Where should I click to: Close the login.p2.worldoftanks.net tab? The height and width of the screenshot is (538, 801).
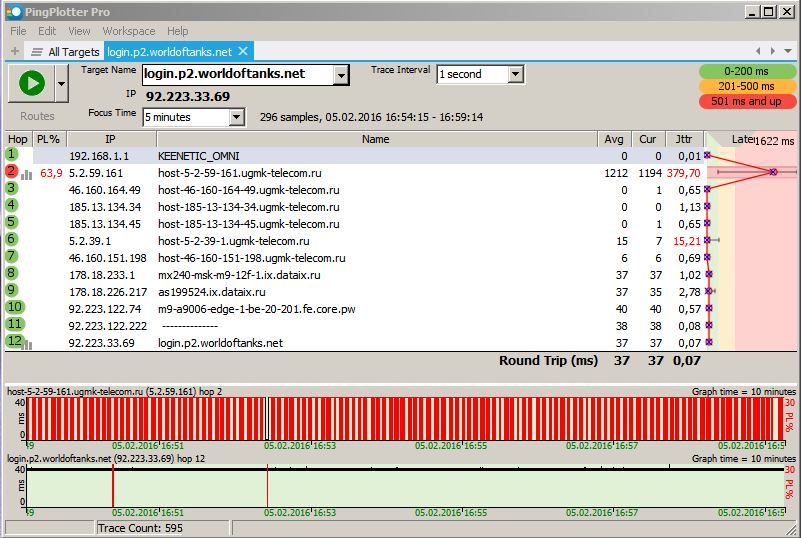(243, 51)
